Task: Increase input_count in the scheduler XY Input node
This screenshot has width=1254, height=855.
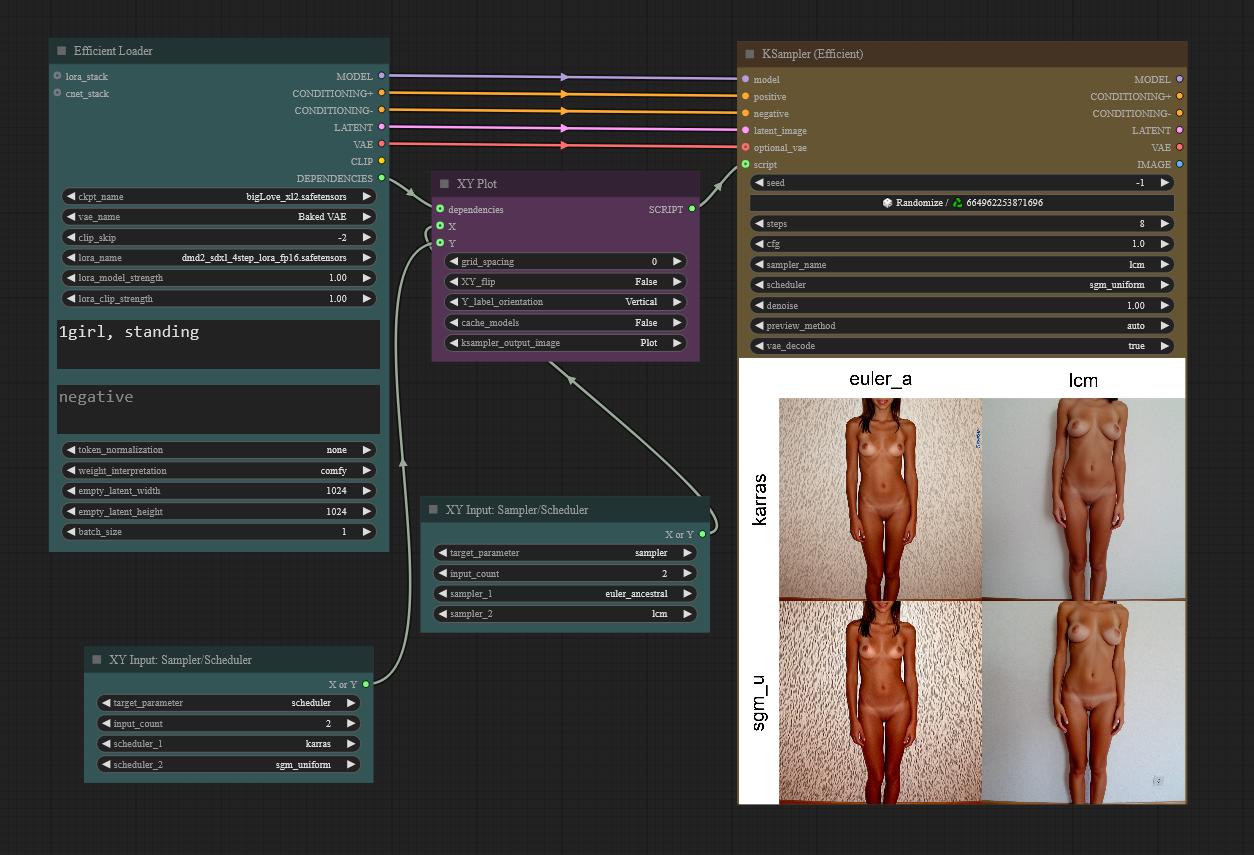Action: pyautogui.click(x=351, y=723)
